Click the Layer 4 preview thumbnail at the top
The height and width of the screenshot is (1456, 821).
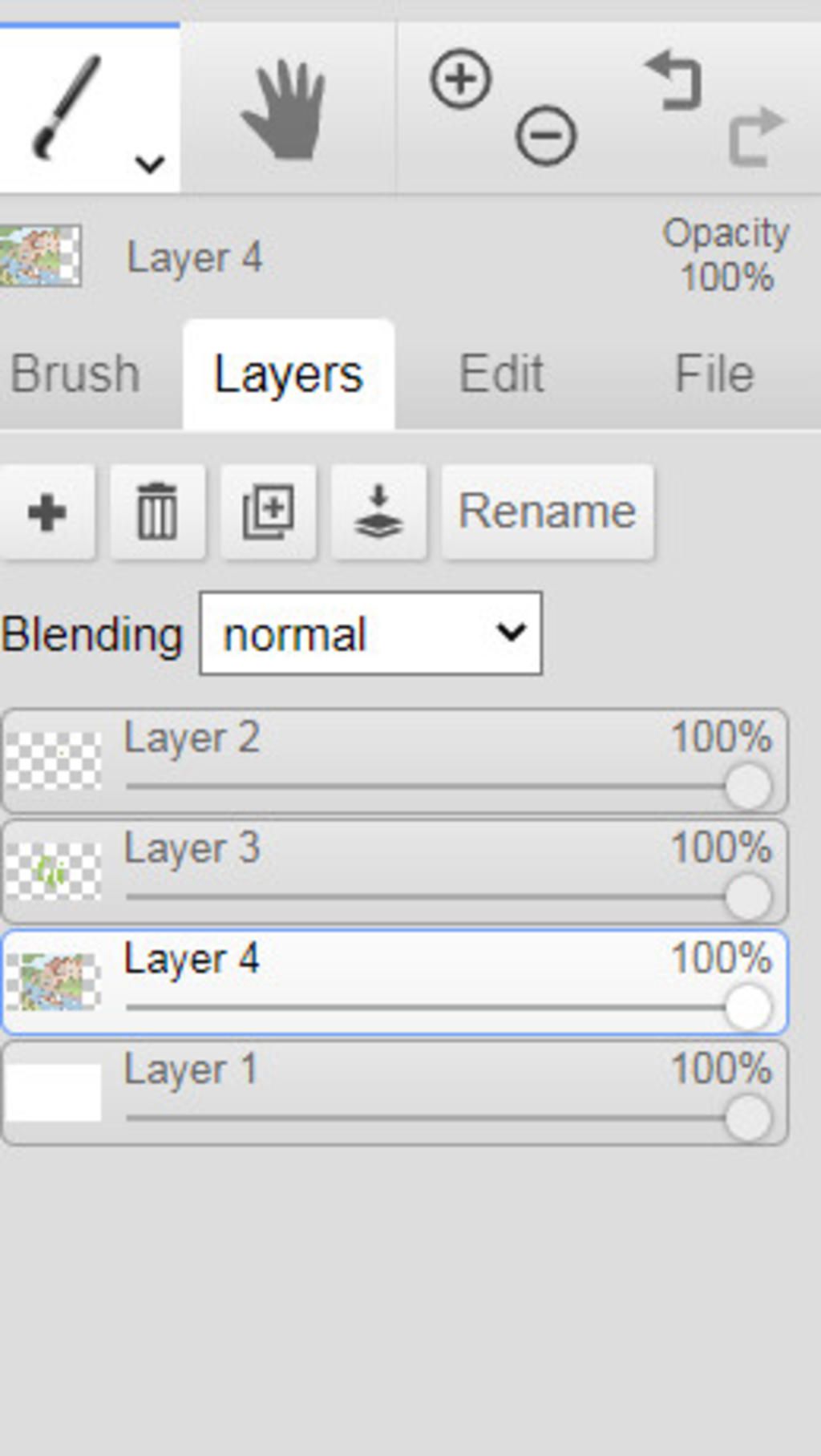(40, 256)
